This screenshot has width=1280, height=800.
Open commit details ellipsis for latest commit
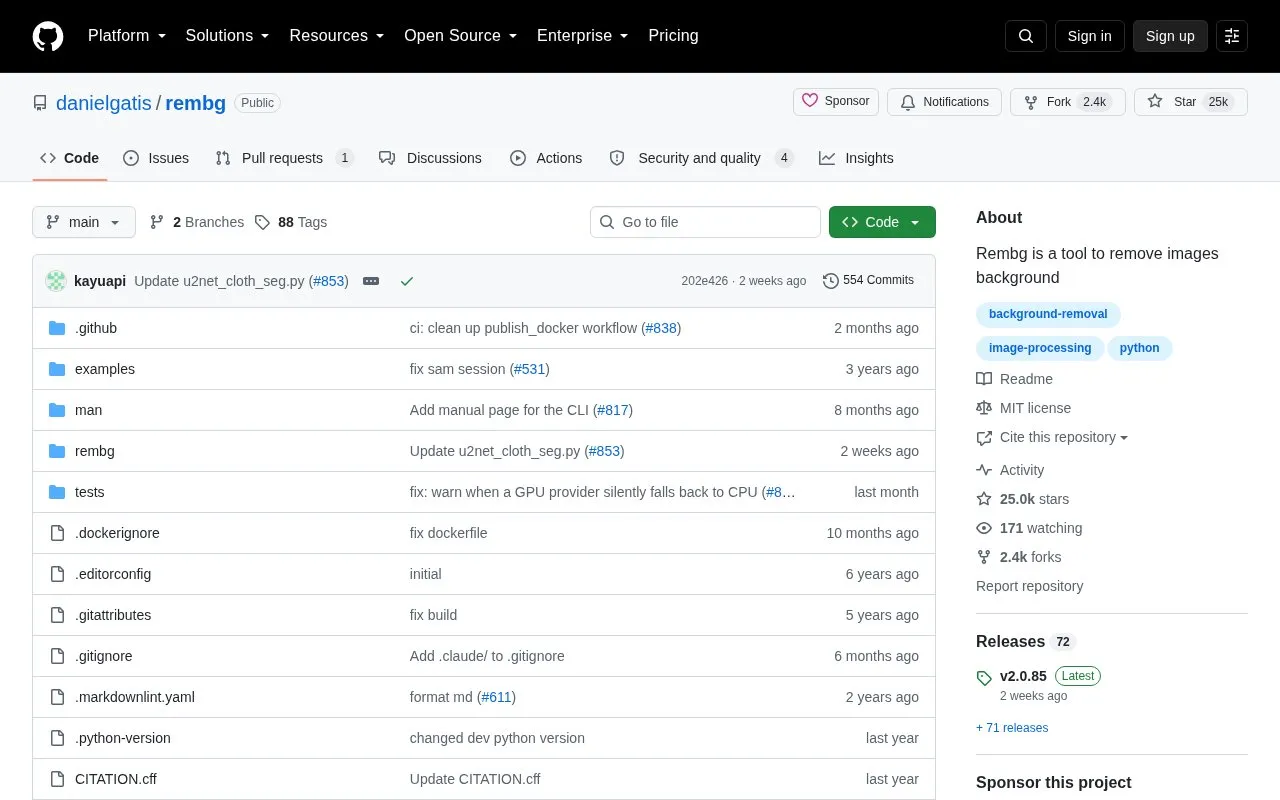click(371, 281)
